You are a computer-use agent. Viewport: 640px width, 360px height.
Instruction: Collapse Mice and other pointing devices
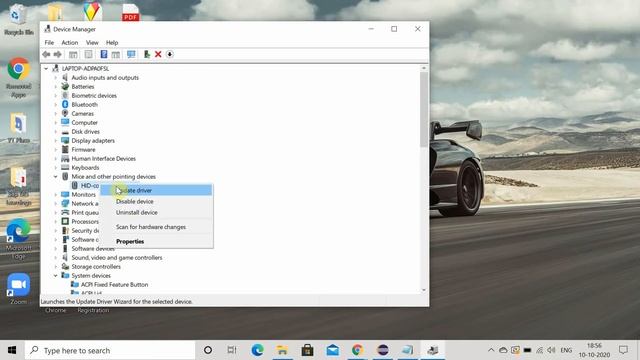pos(56,176)
